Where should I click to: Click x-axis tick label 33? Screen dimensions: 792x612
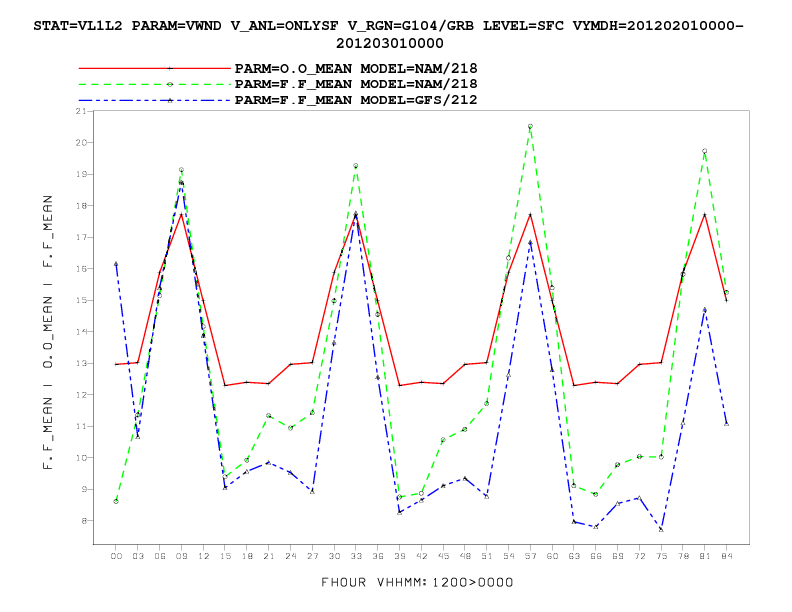356,556
